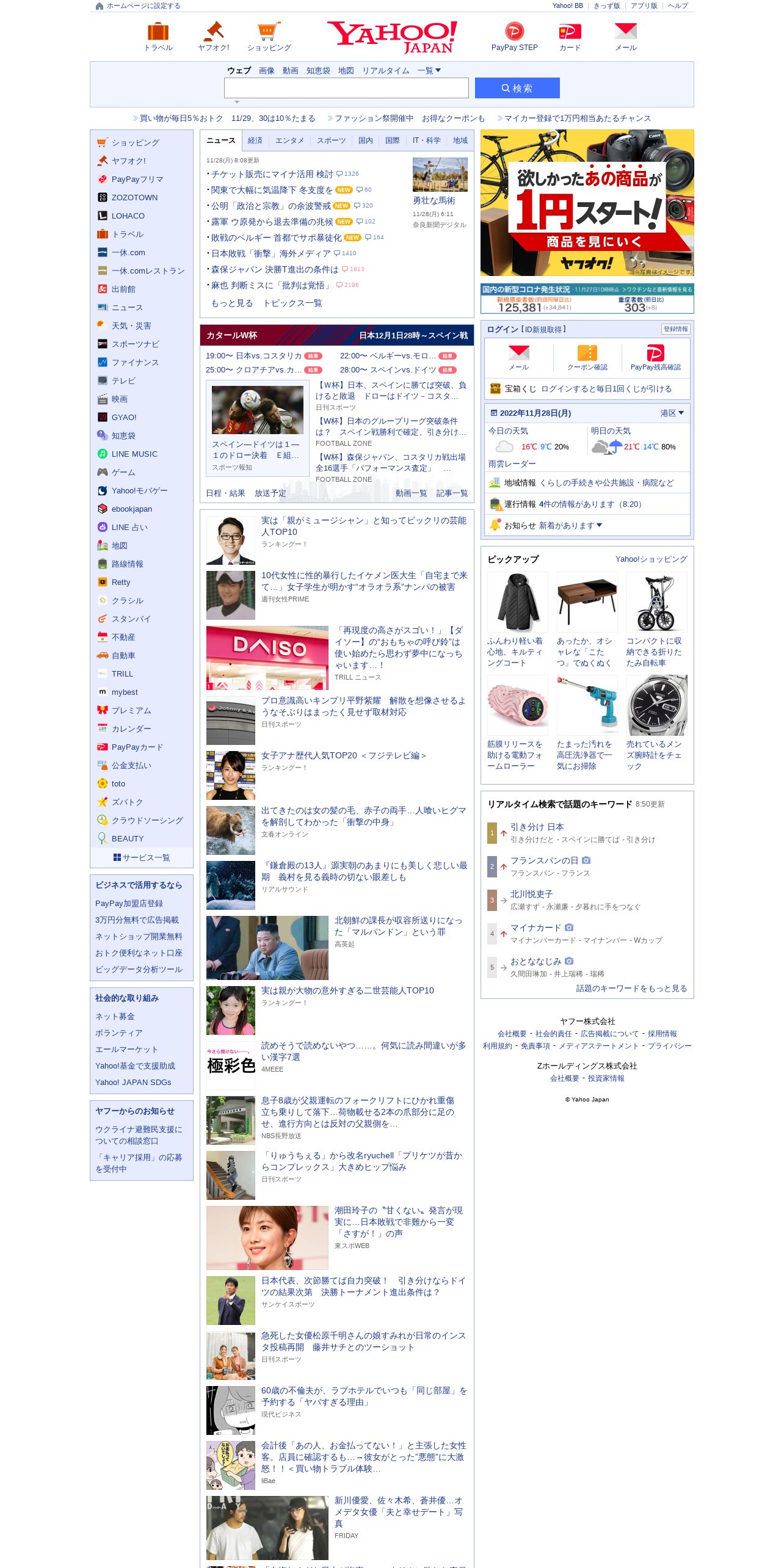The width and height of the screenshot is (784, 1568).
Task: Click the PayPayフリマ sidebar icon
Action: (x=103, y=179)
